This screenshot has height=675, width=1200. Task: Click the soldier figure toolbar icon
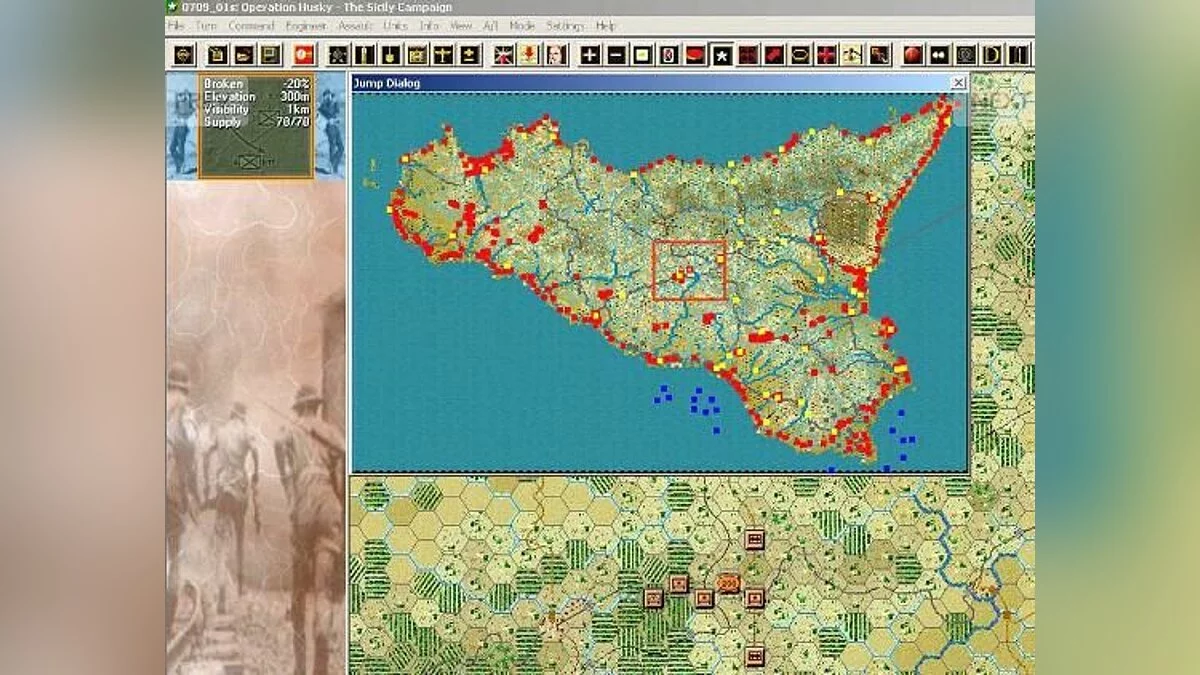pyautogui.click(x=852, y=54)
